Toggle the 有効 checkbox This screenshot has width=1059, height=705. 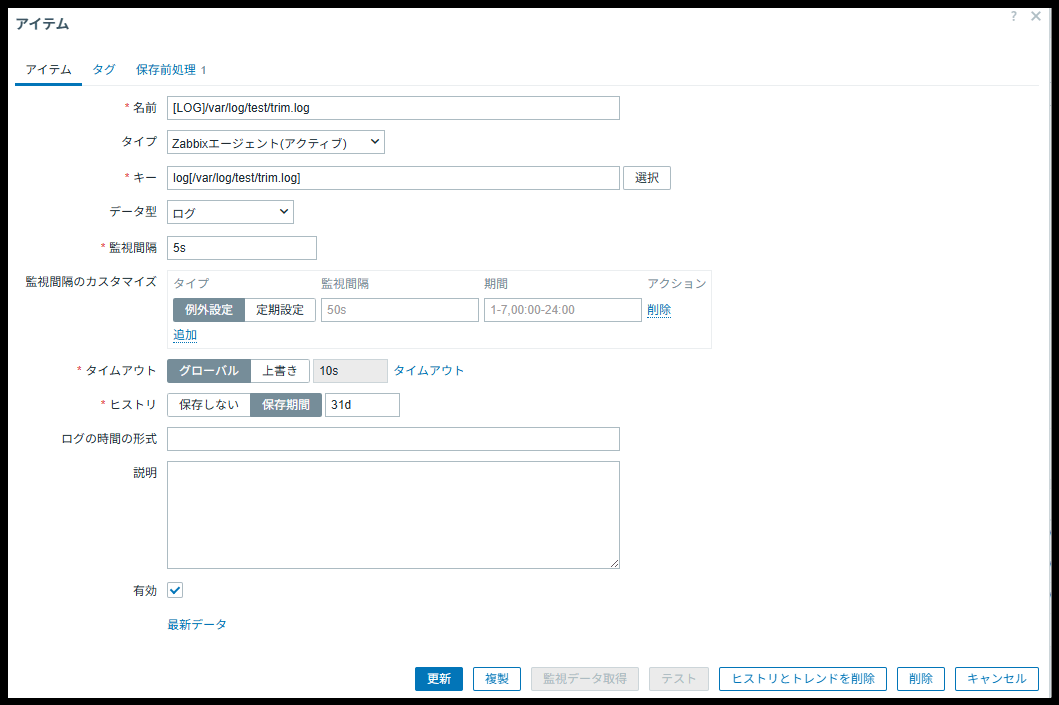pos(175,591)
